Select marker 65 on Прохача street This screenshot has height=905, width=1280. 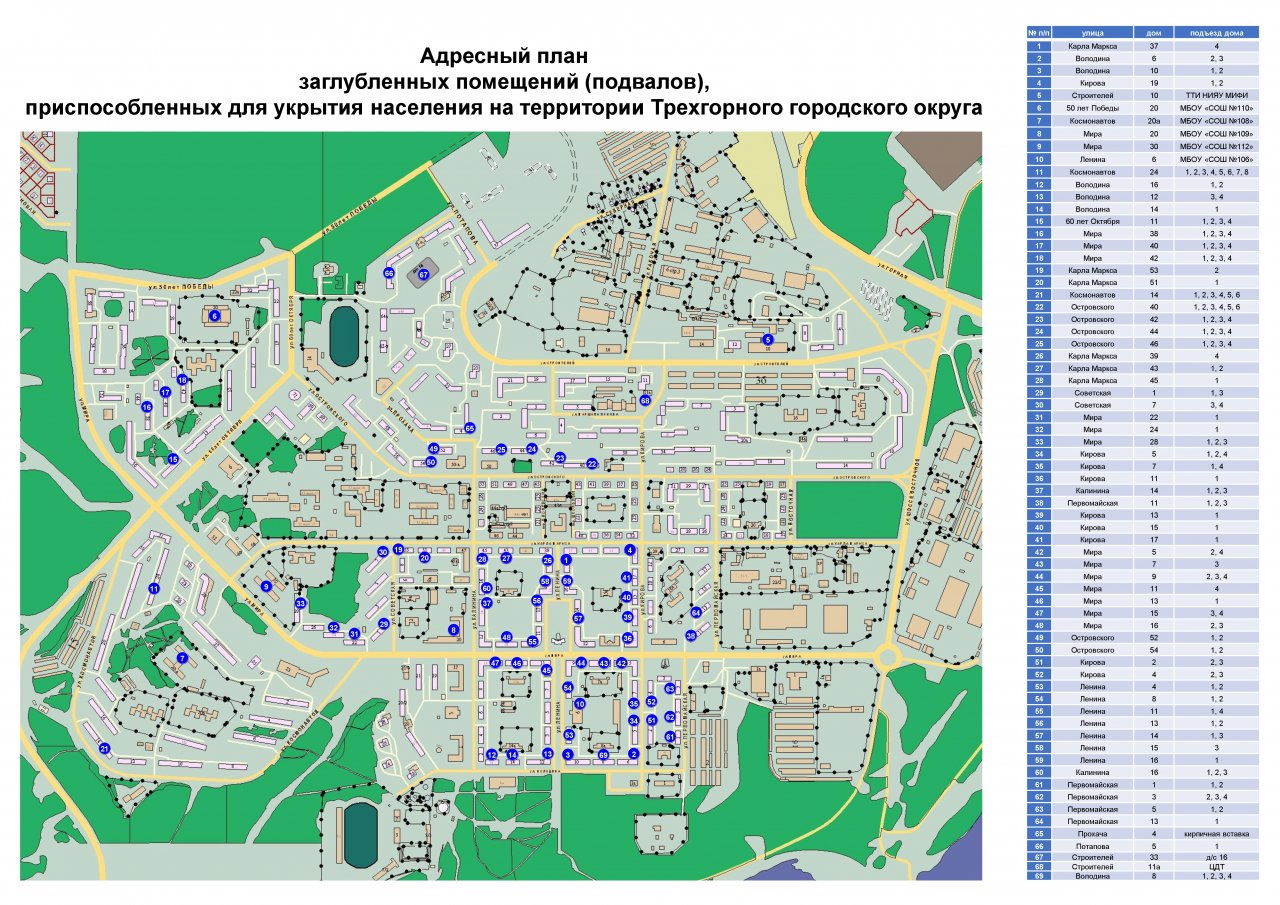point(469,428)
